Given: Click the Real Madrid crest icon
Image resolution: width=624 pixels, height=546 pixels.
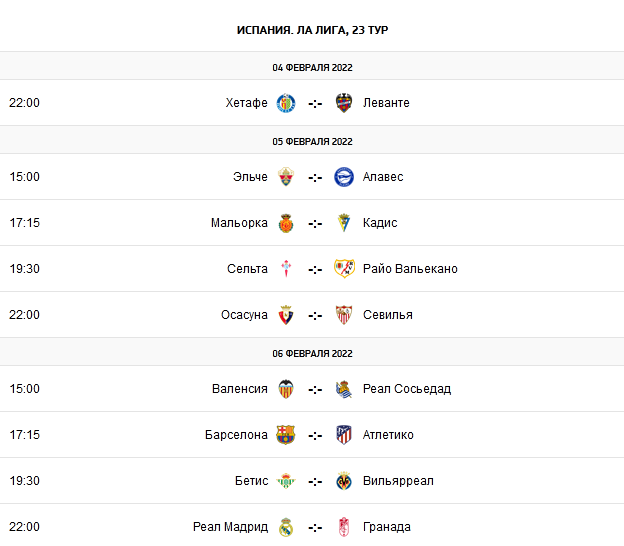Looking at the screenshot, I should (x=286, y=527).
